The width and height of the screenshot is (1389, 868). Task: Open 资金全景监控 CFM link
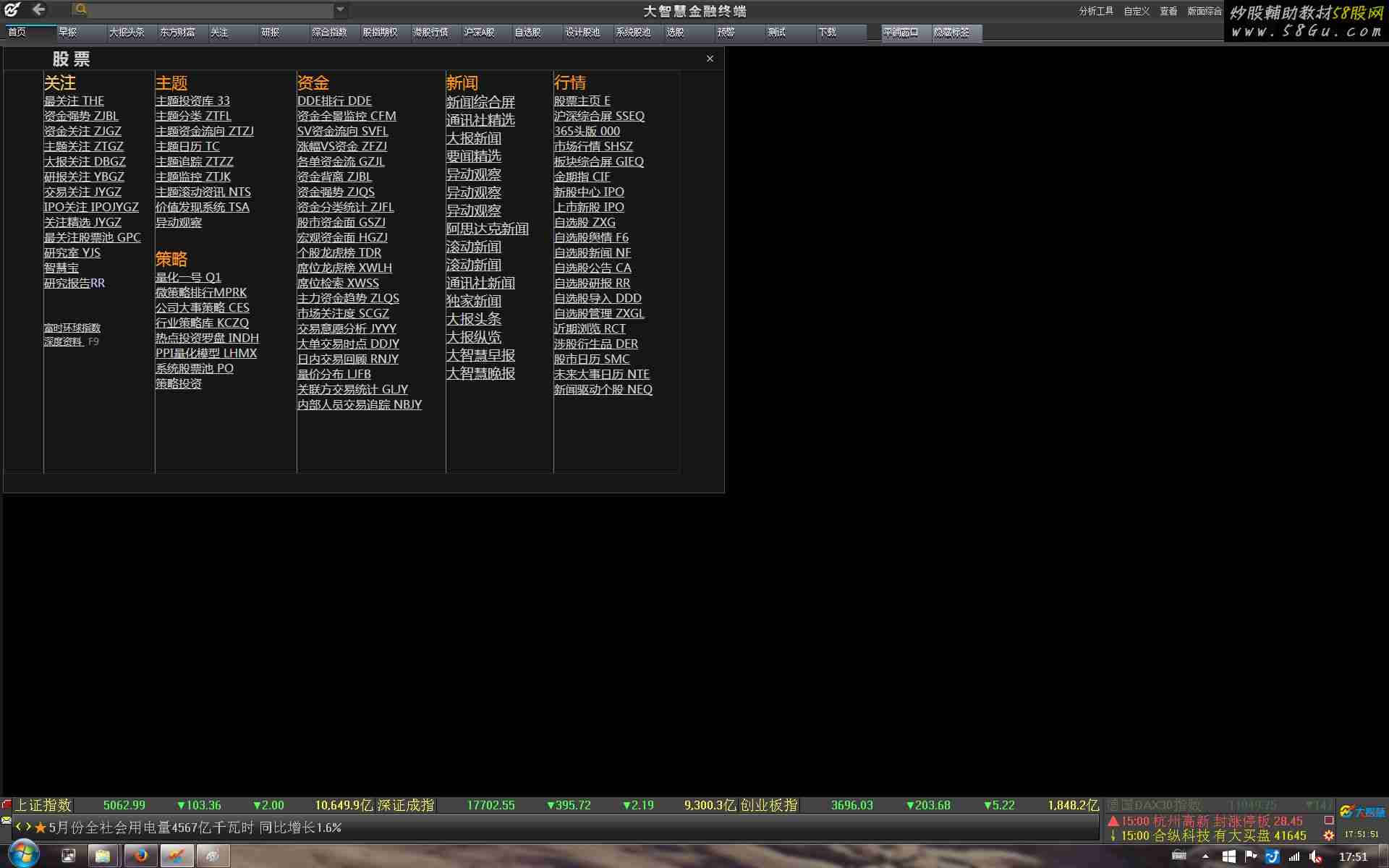347,116
